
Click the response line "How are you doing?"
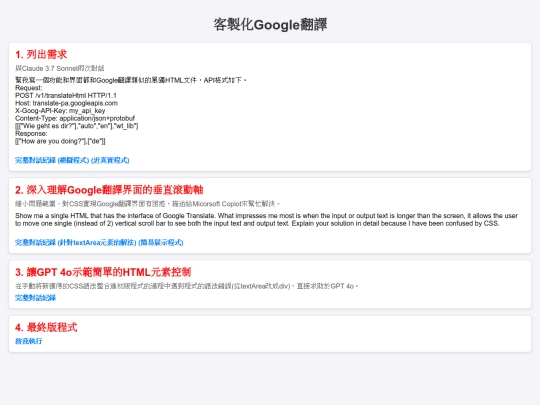(60, 141)
